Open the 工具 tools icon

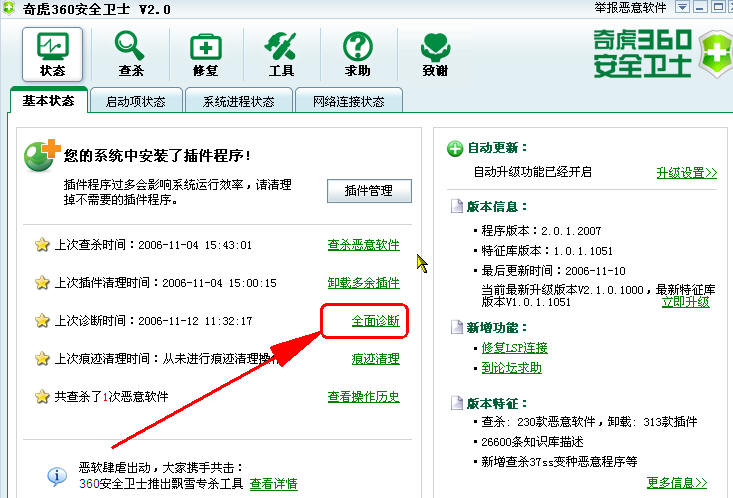[281, 54]
